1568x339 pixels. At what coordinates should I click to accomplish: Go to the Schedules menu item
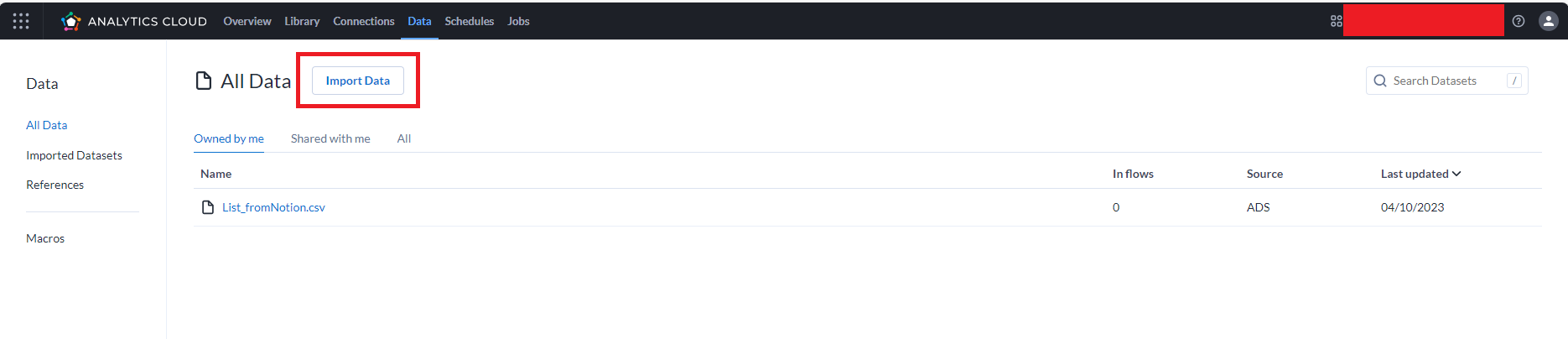point(470,21)
